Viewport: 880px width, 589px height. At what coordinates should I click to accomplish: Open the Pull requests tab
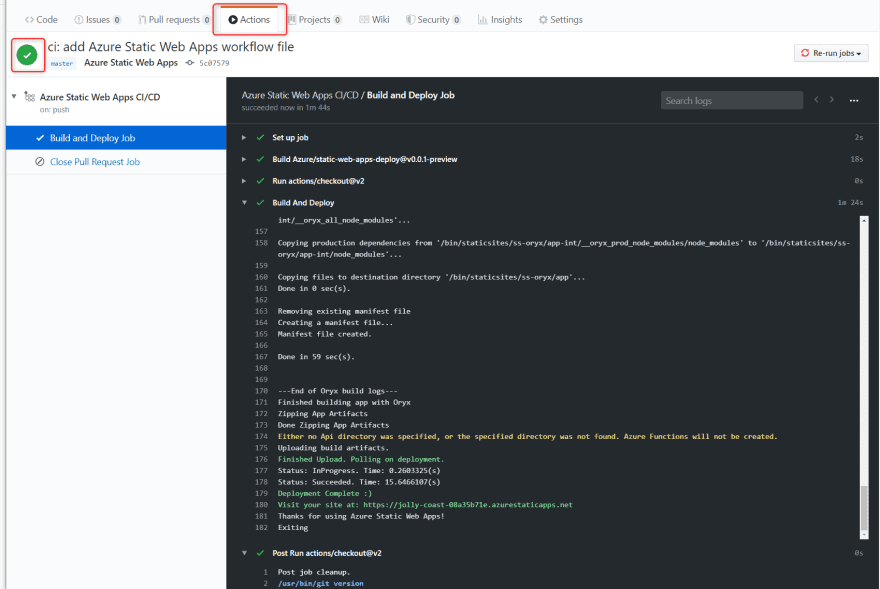[x=169, y=19]
